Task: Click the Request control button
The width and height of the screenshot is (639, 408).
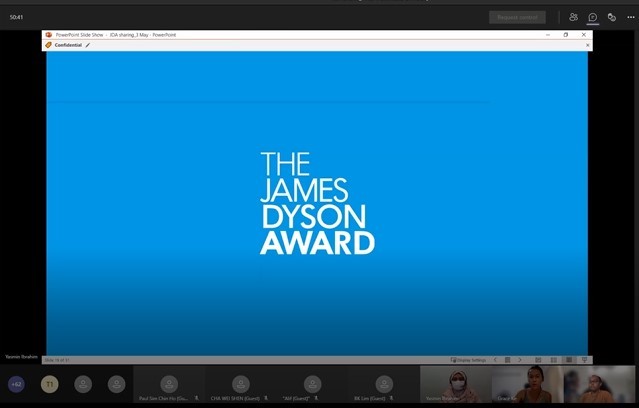Action: (517, 17)
